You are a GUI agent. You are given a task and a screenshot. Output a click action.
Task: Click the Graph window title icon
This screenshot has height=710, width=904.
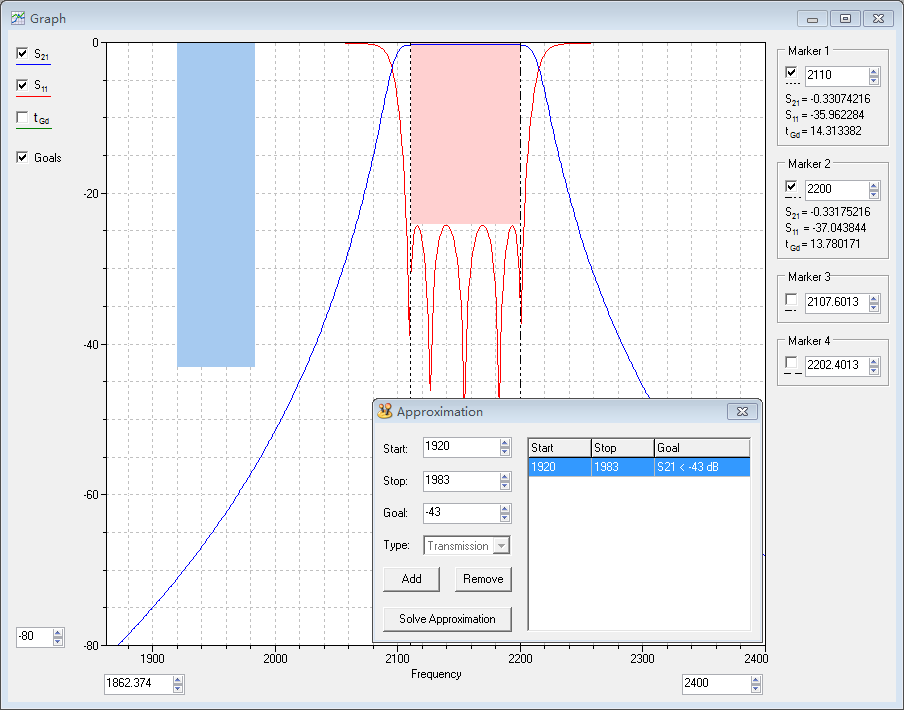[x=17, y=18]
